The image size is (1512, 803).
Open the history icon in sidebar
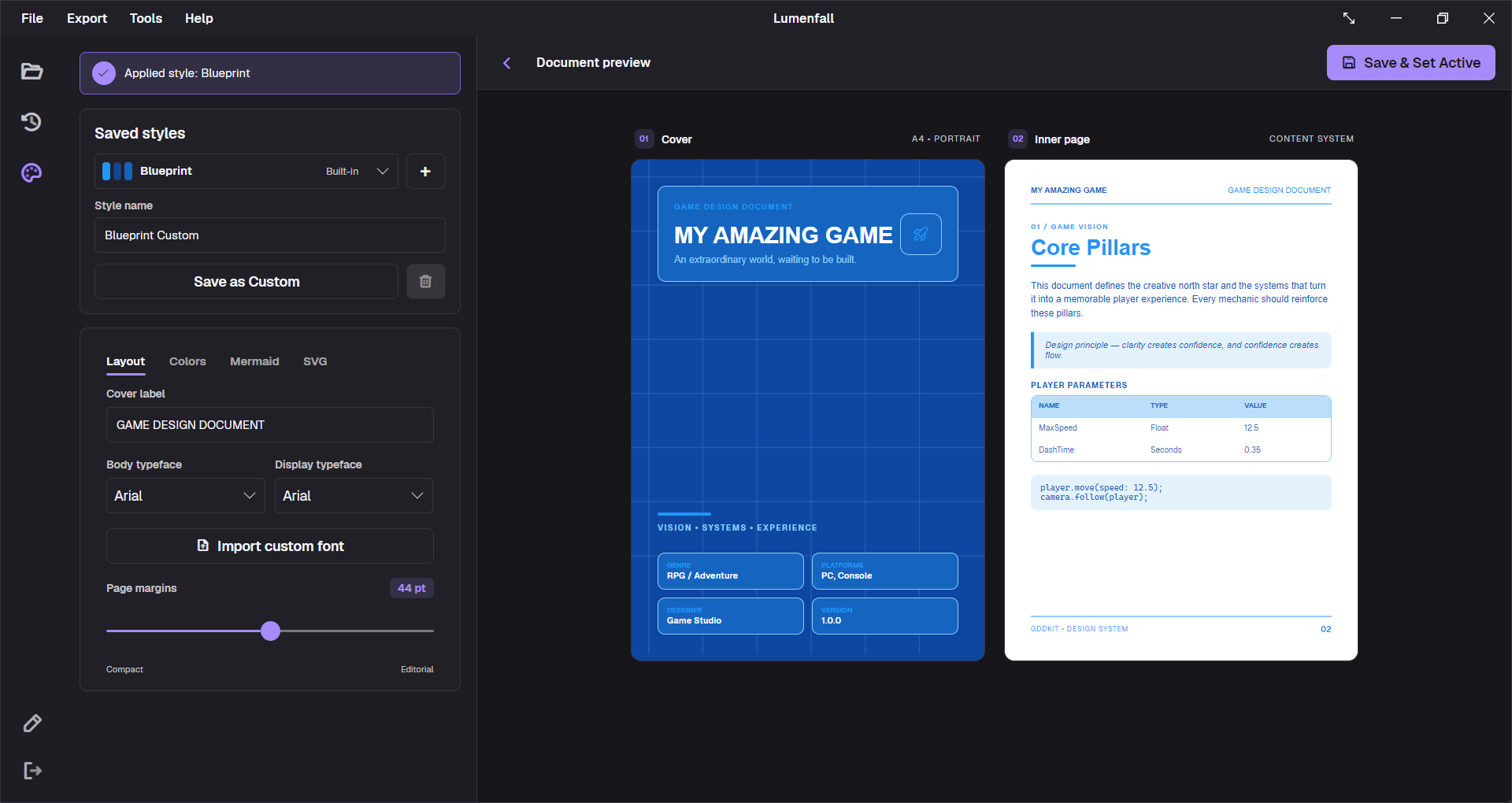31,122
